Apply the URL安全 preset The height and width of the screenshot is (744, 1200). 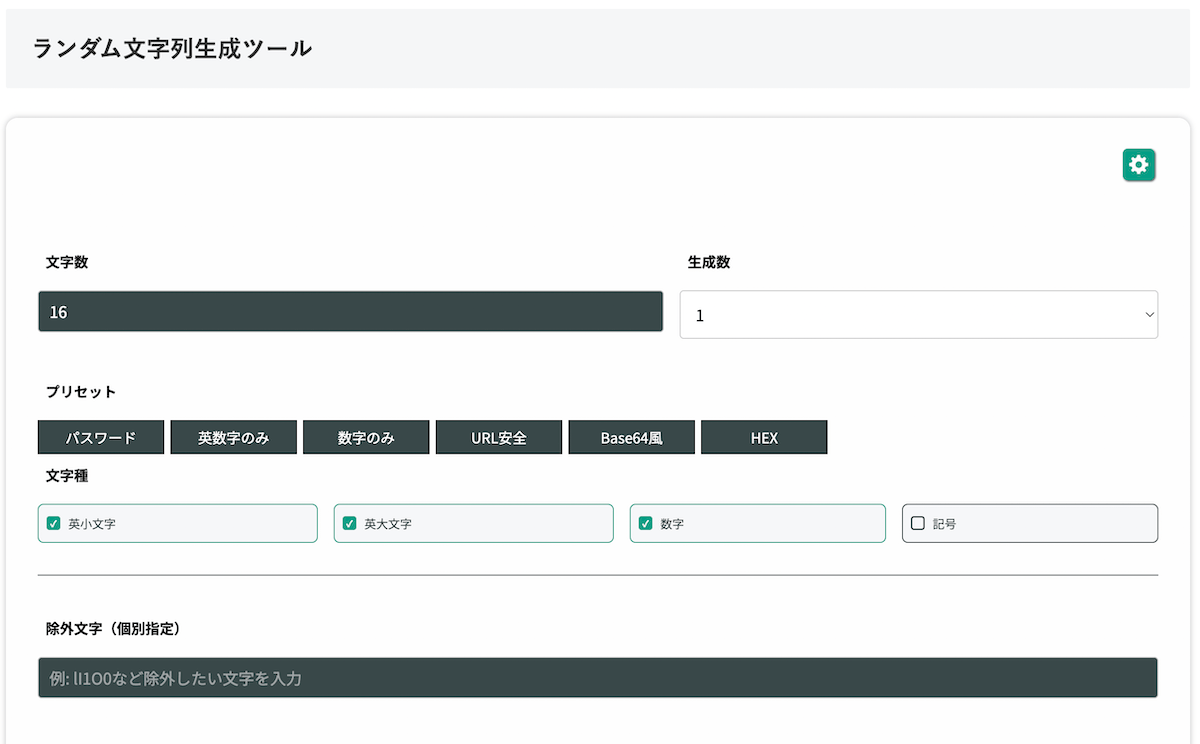(498, 437)
